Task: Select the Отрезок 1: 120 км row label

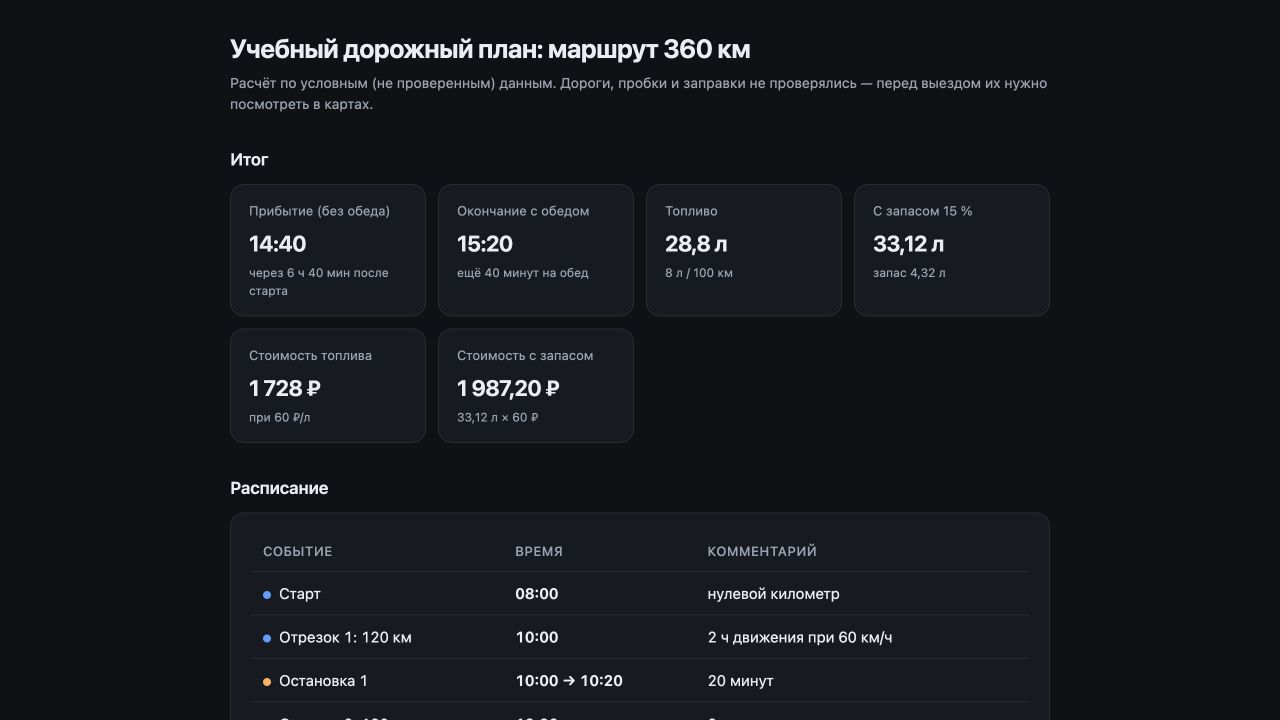Action: click(x=345, y=637)
